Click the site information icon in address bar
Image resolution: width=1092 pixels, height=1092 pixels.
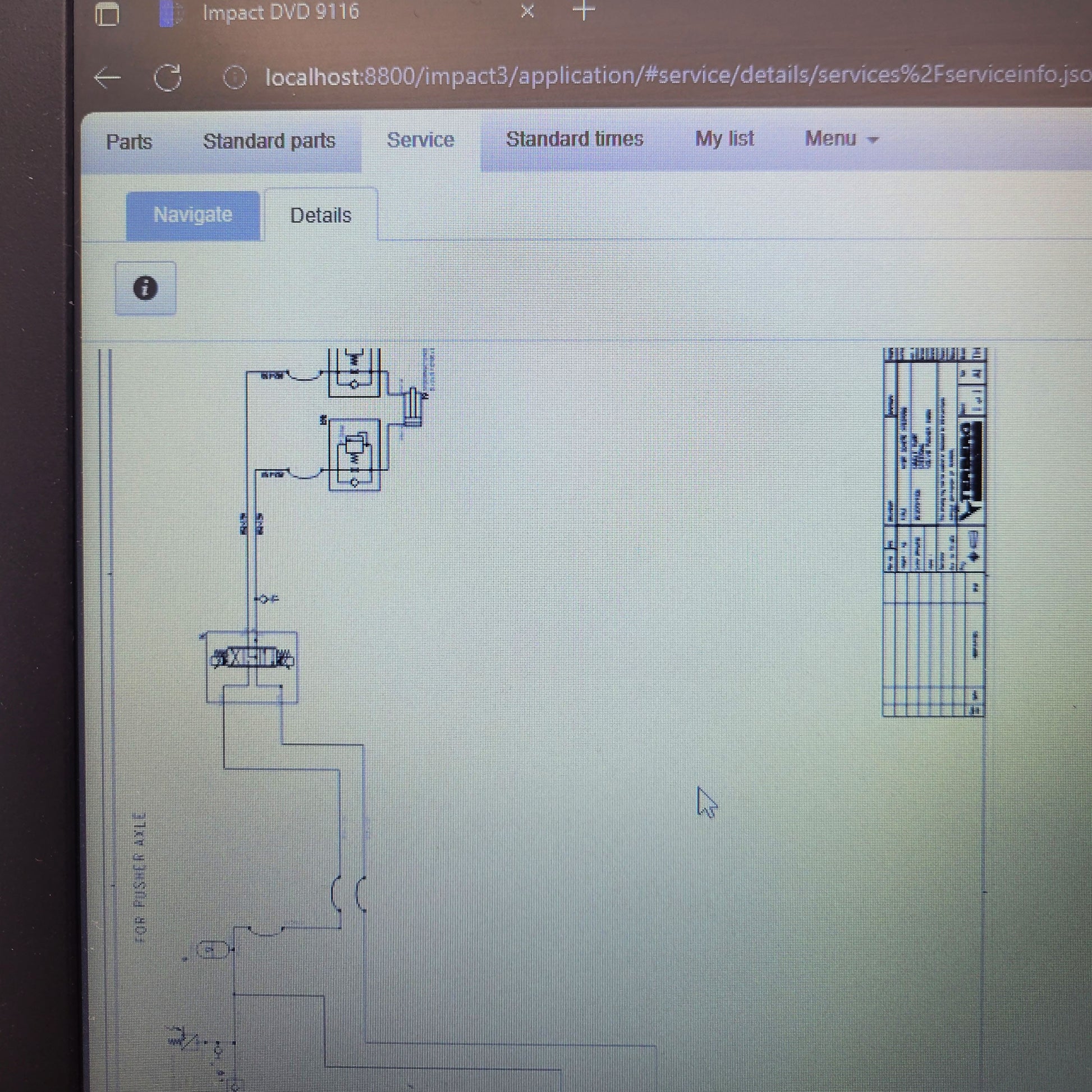tap(235, 77)
